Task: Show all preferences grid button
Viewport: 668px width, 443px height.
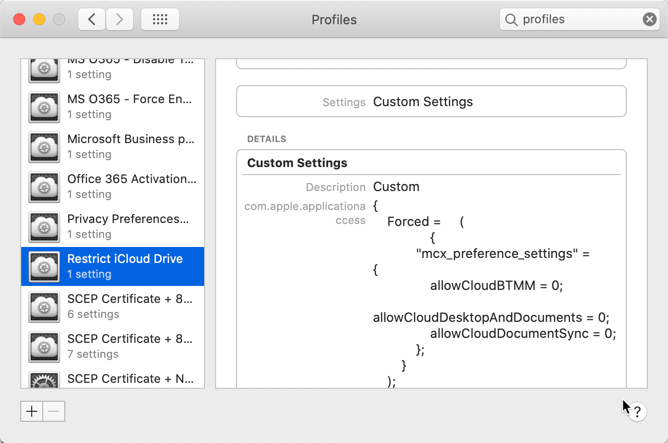Action: pos(160,19)
